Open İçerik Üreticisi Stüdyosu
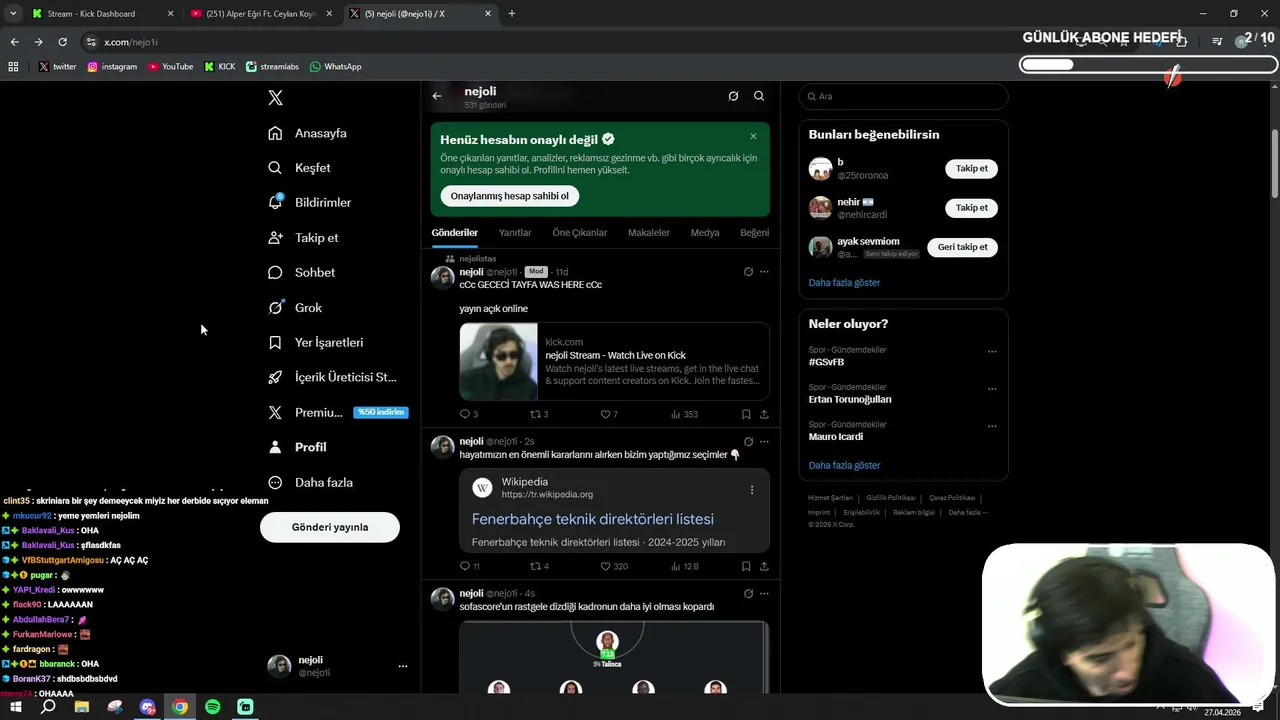 coord(332,377)
